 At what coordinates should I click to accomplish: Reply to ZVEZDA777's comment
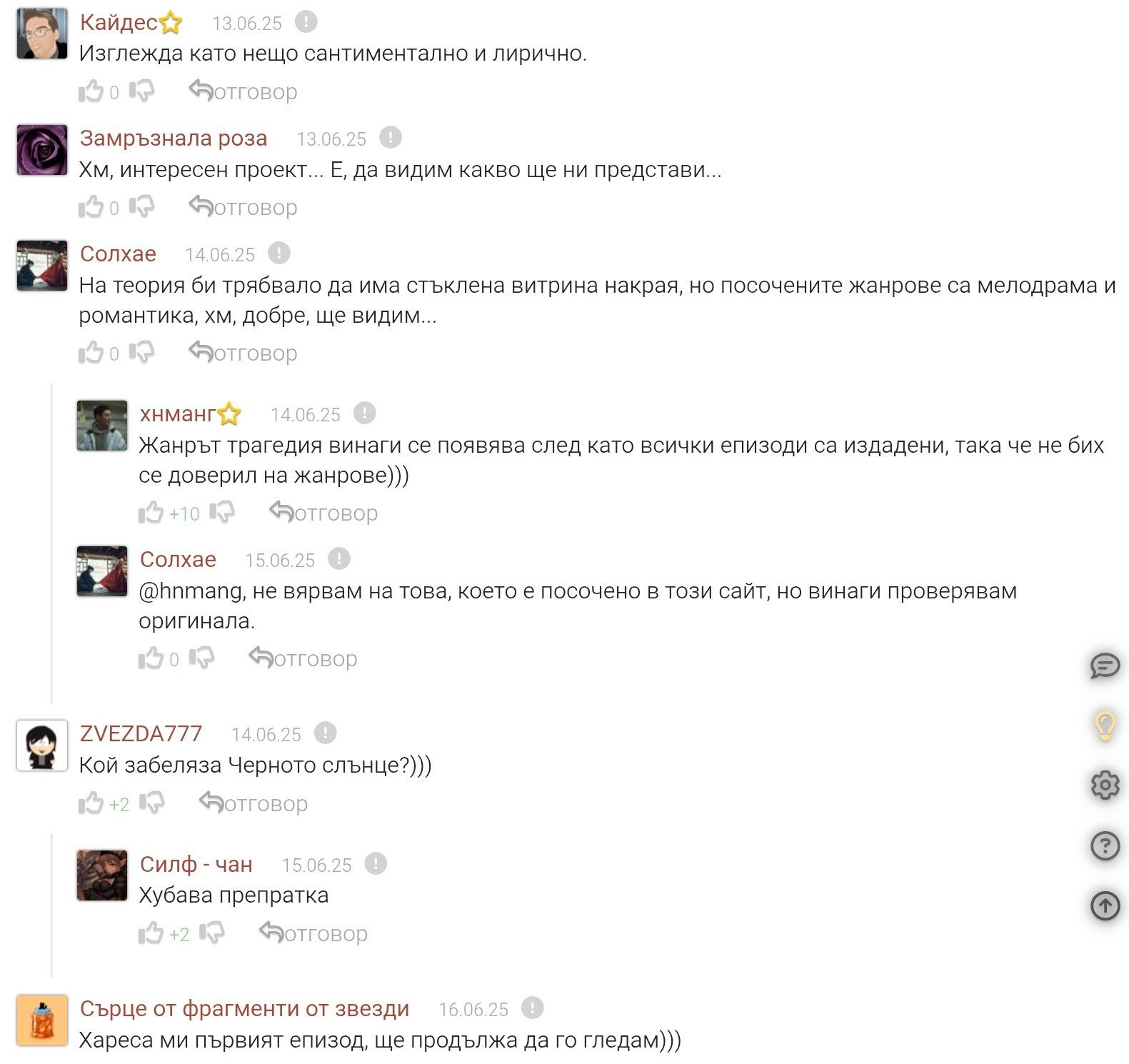(254, 803)
